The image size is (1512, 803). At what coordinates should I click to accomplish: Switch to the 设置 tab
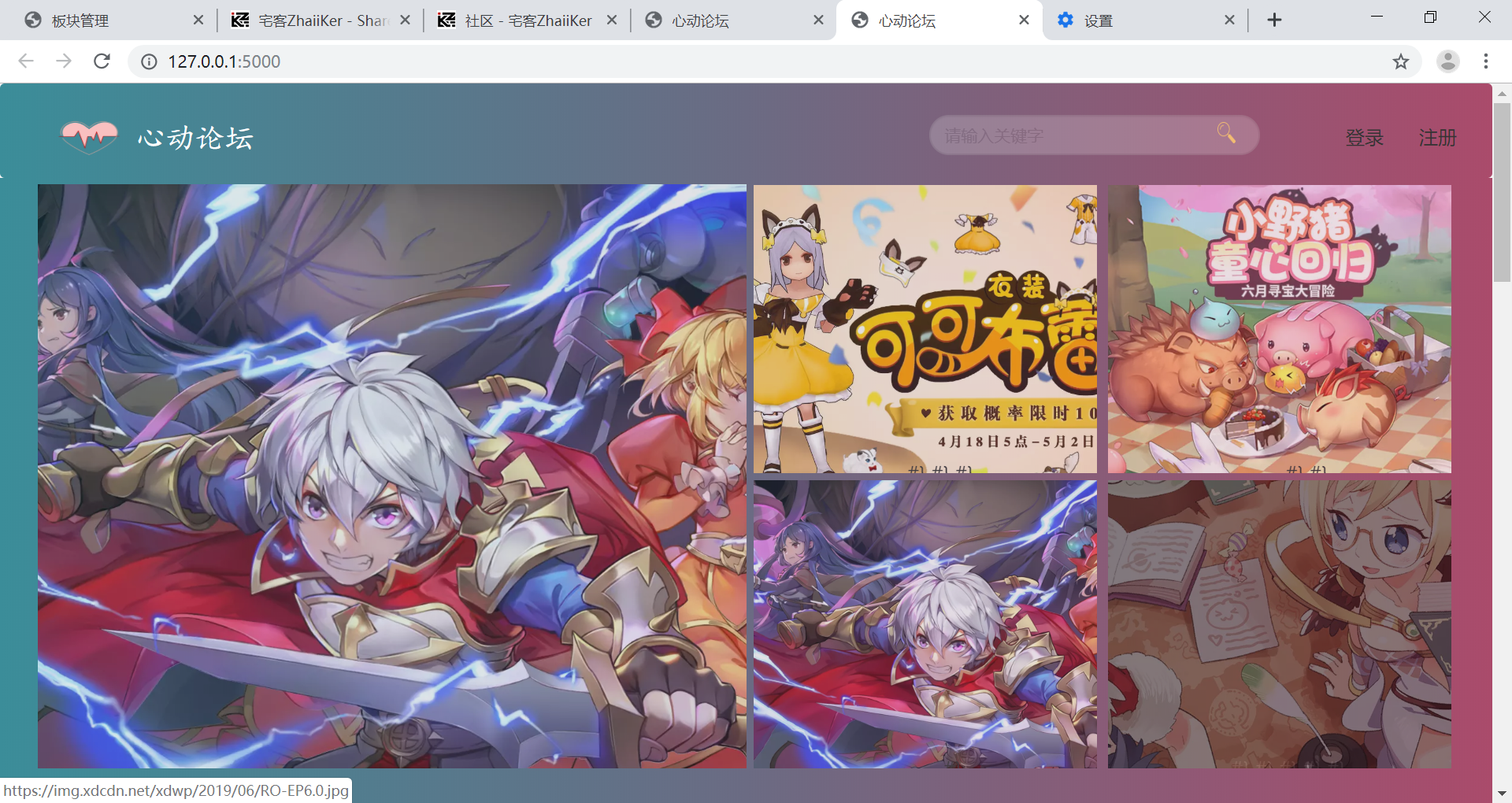[1099, 20]
